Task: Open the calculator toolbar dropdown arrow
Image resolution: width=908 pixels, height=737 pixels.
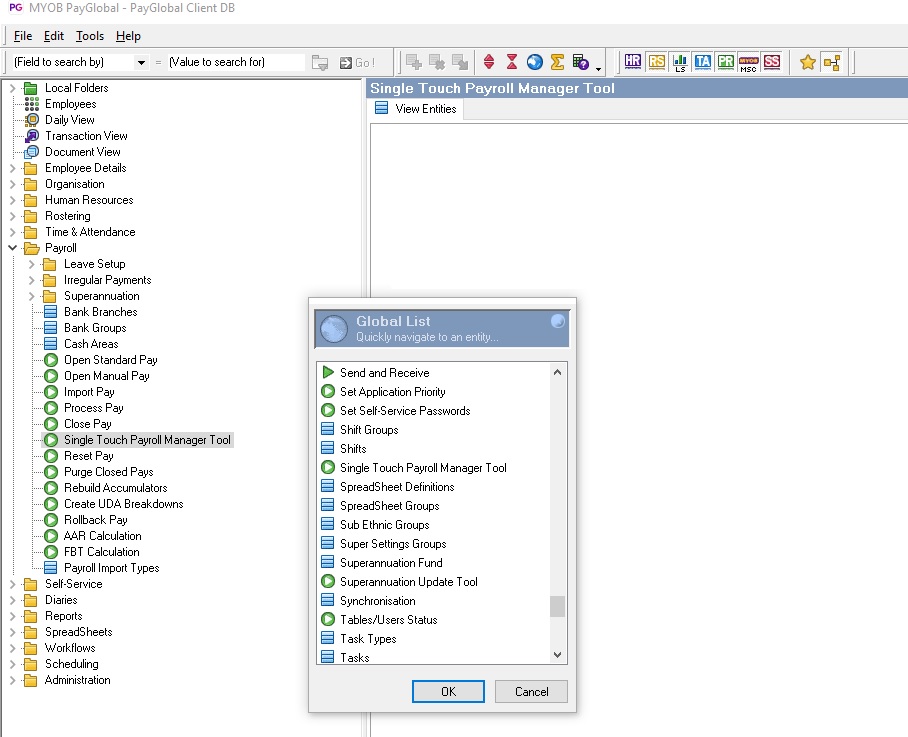Action: 598,69
